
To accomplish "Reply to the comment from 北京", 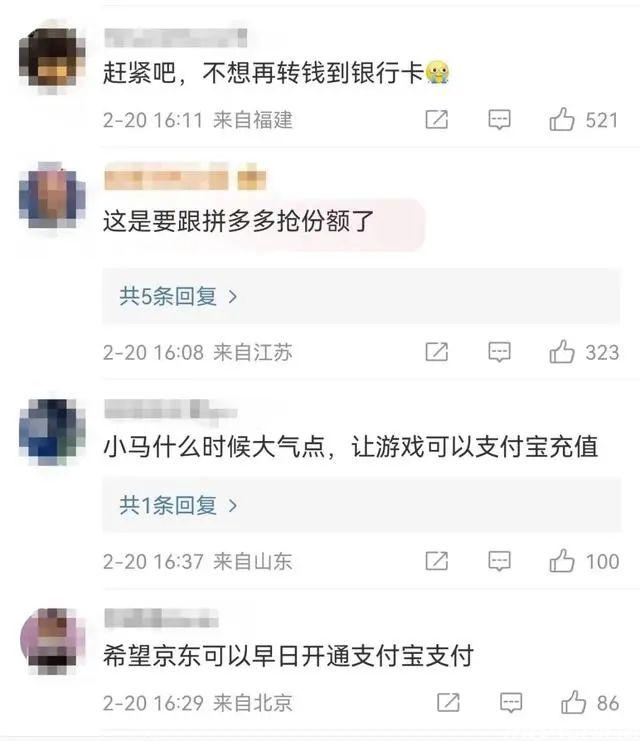I will tap(511, 703).
